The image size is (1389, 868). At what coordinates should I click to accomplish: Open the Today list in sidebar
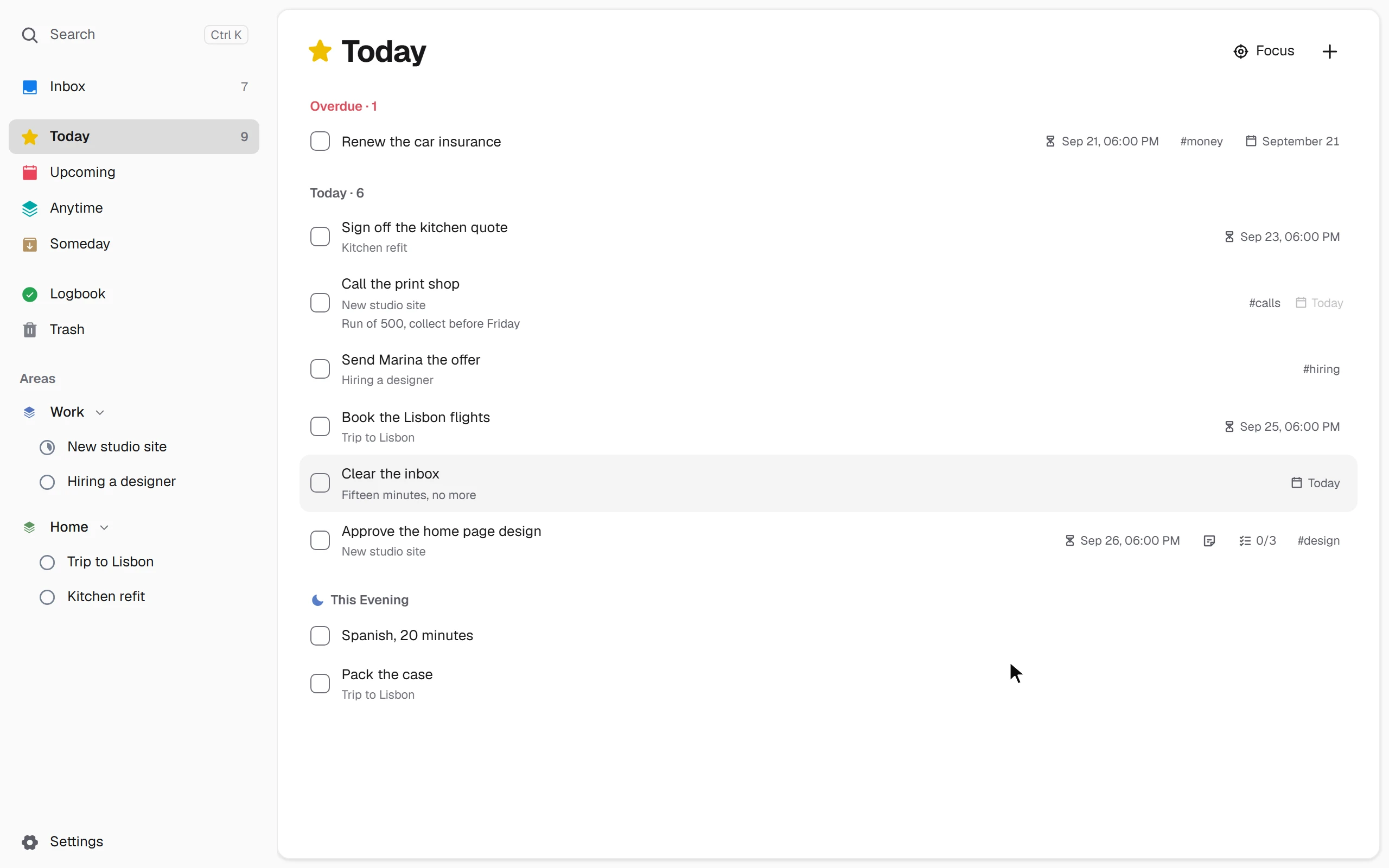(133, 137)
